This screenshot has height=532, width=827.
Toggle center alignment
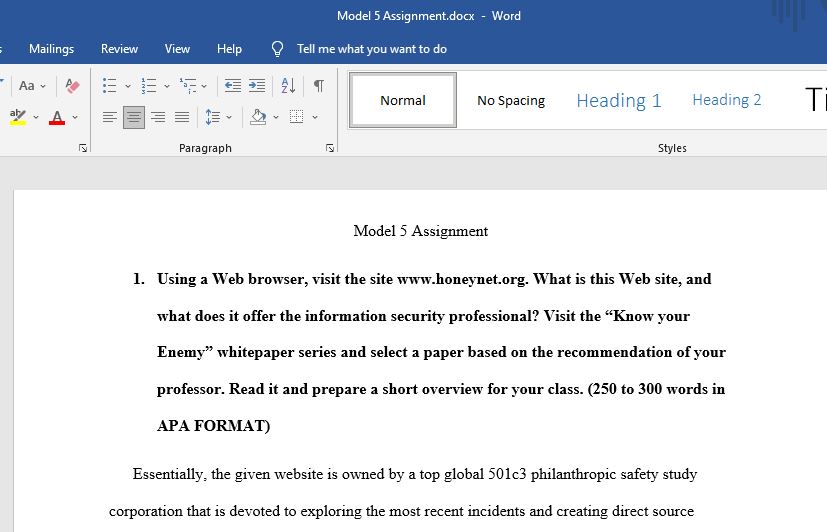click(x=134, y=117)
